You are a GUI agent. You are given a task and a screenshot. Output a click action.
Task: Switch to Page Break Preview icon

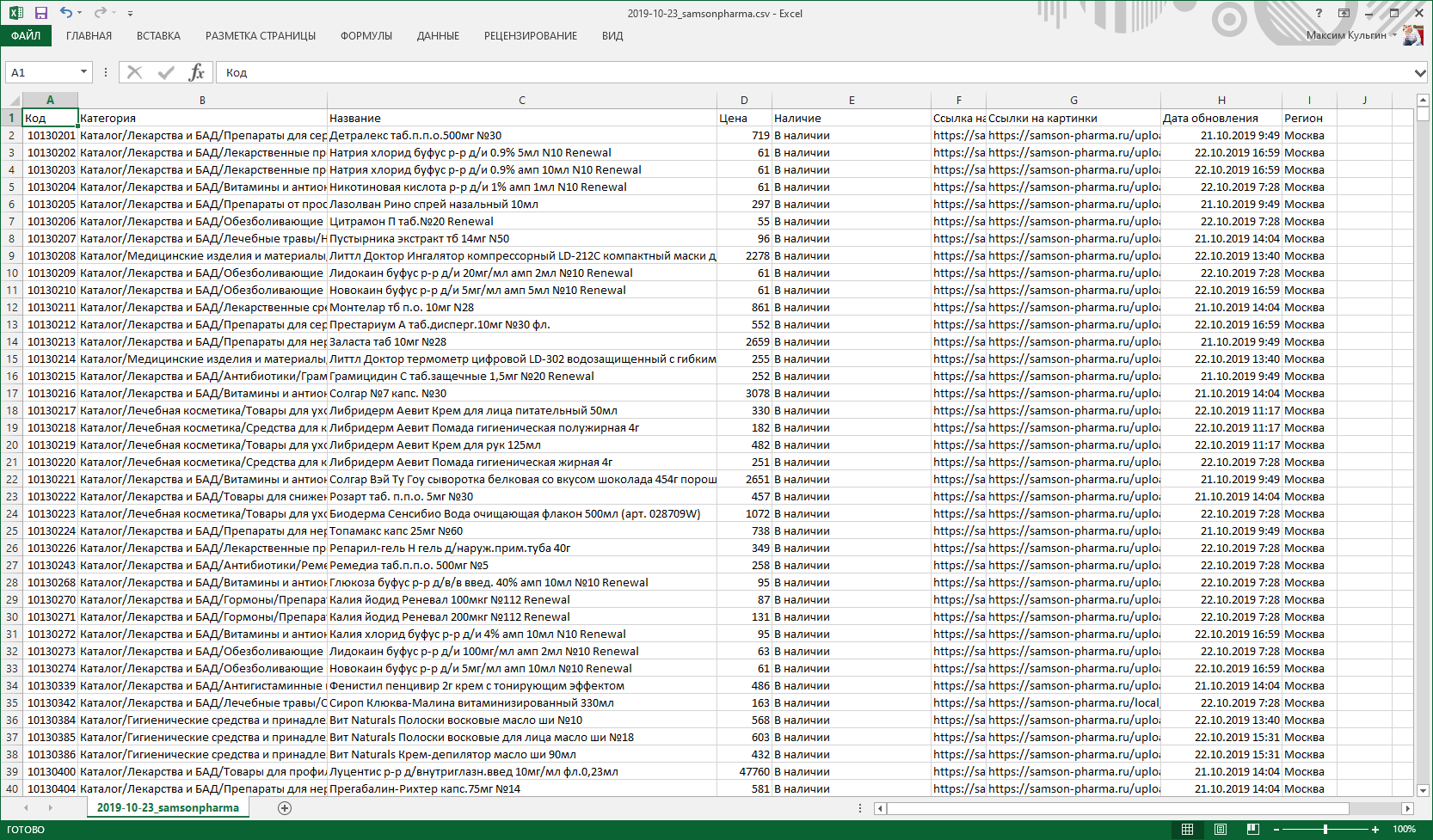click(1252, 829)
